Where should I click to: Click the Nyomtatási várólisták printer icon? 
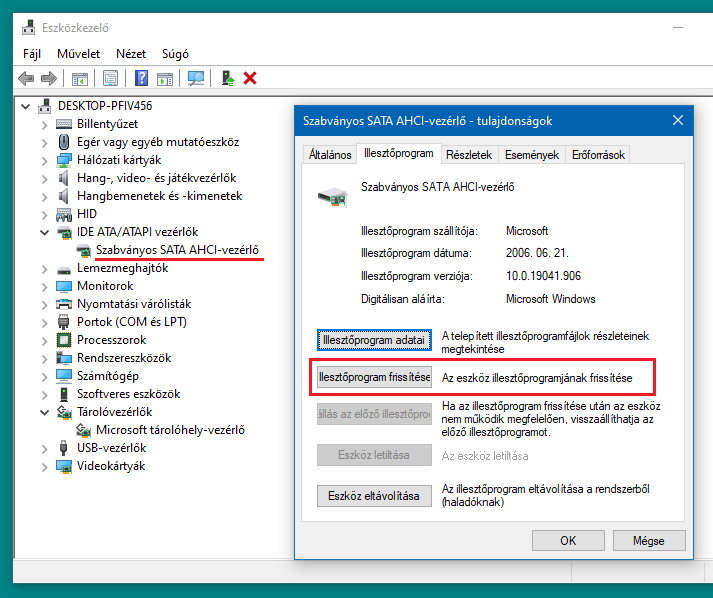pos(64,304)
